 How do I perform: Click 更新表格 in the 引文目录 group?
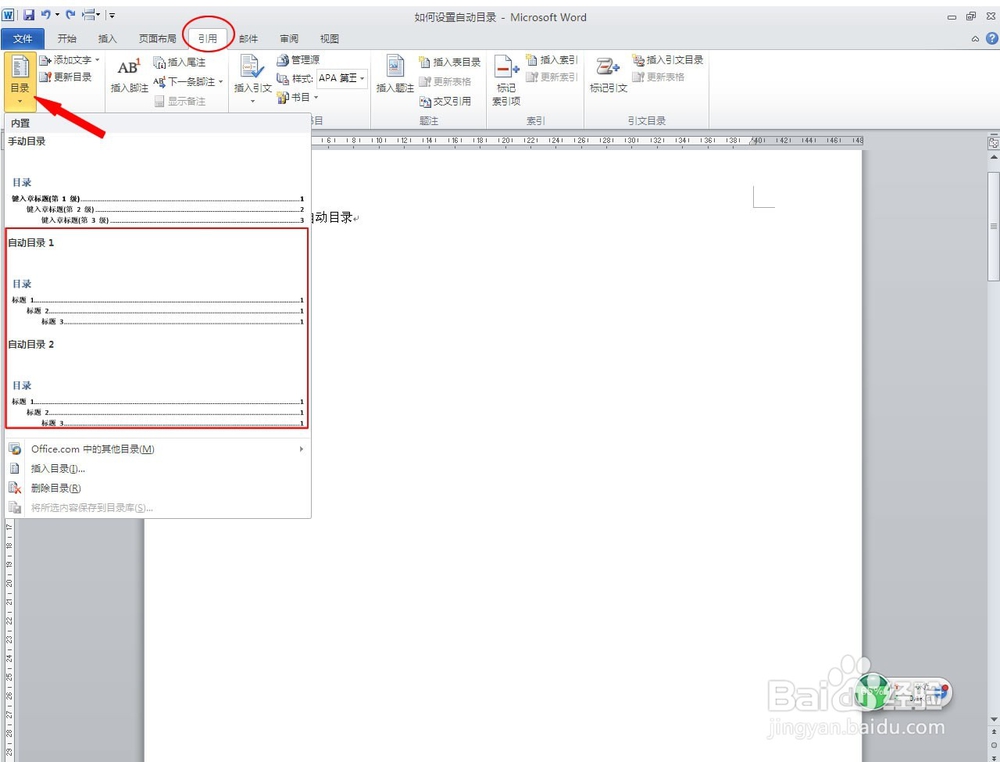click(659, 77)
